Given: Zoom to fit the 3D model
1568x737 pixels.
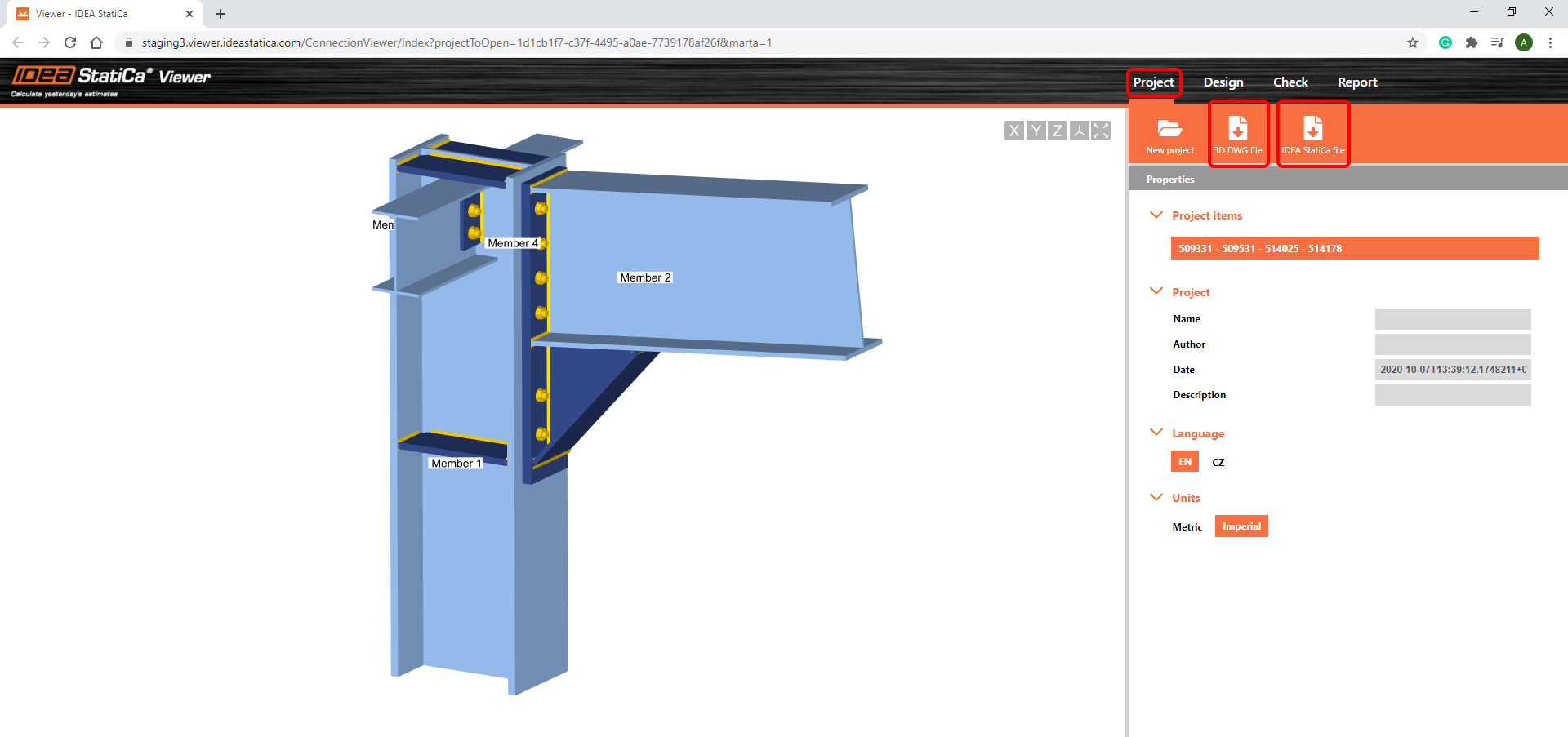Looking at the screenshot, I should (1101, 131).
